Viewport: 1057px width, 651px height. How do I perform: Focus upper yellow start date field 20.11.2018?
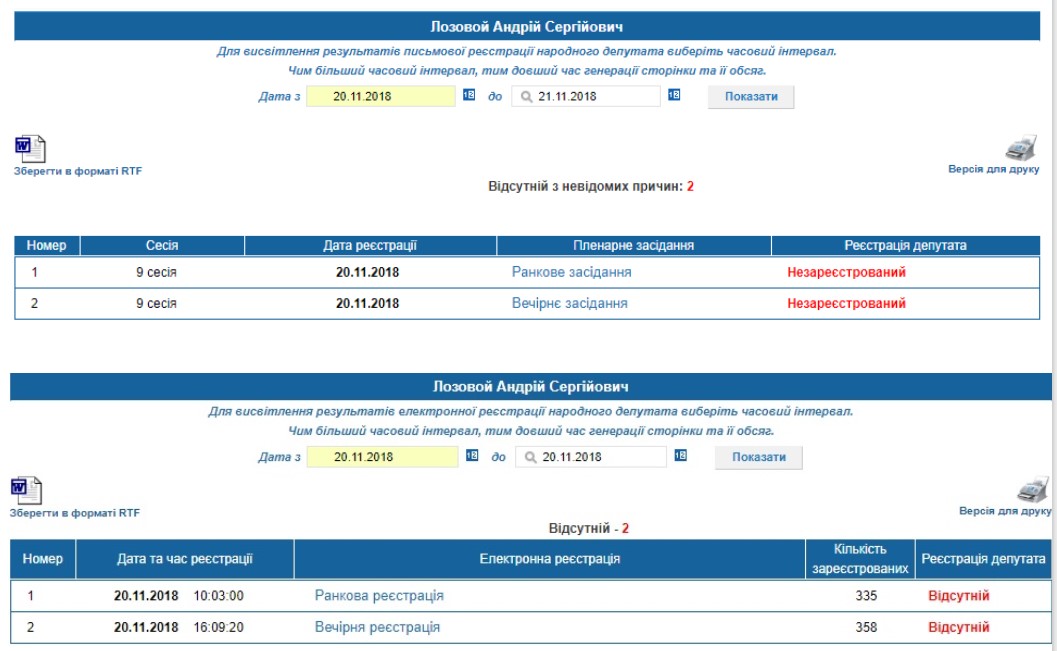[x=381, y=96]
